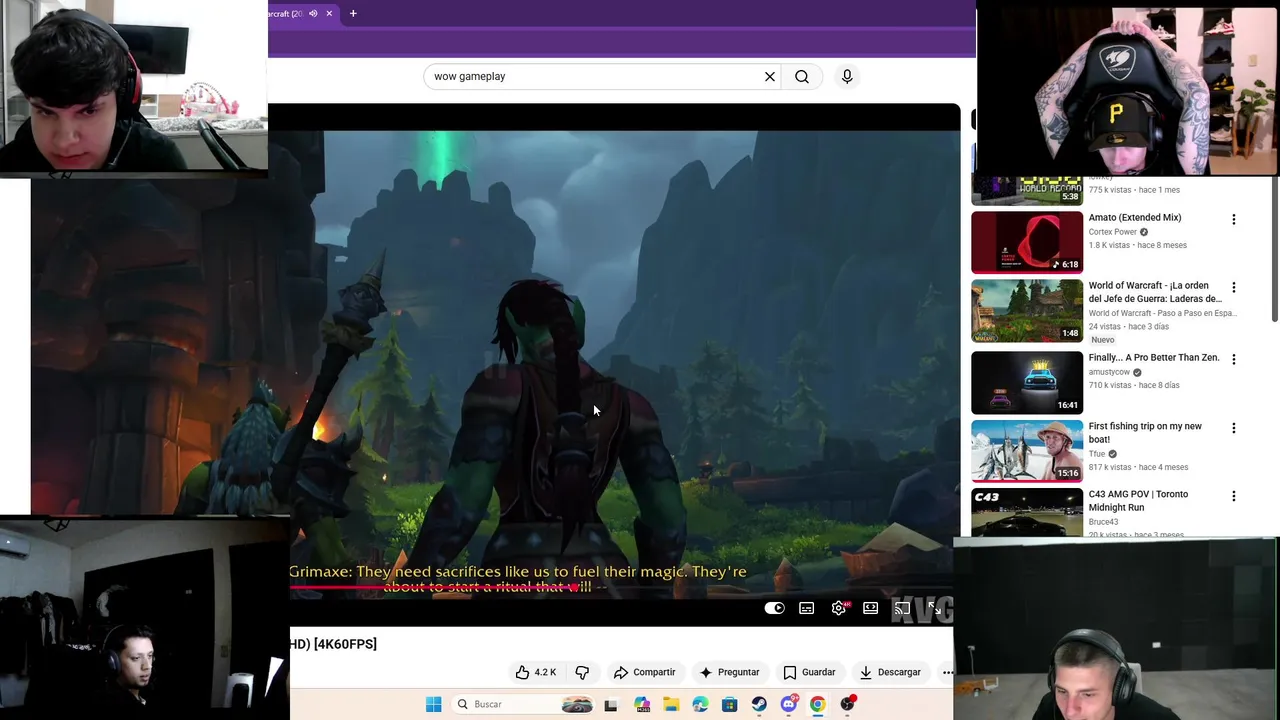
Task: Download video with Descargar button
Action: pos(890,672)
